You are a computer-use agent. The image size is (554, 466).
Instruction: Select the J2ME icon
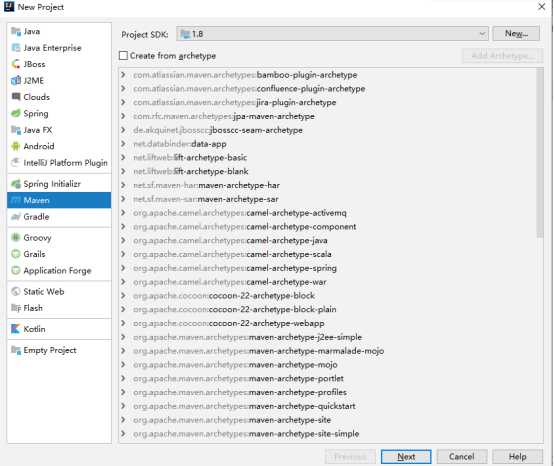(16, 81)
